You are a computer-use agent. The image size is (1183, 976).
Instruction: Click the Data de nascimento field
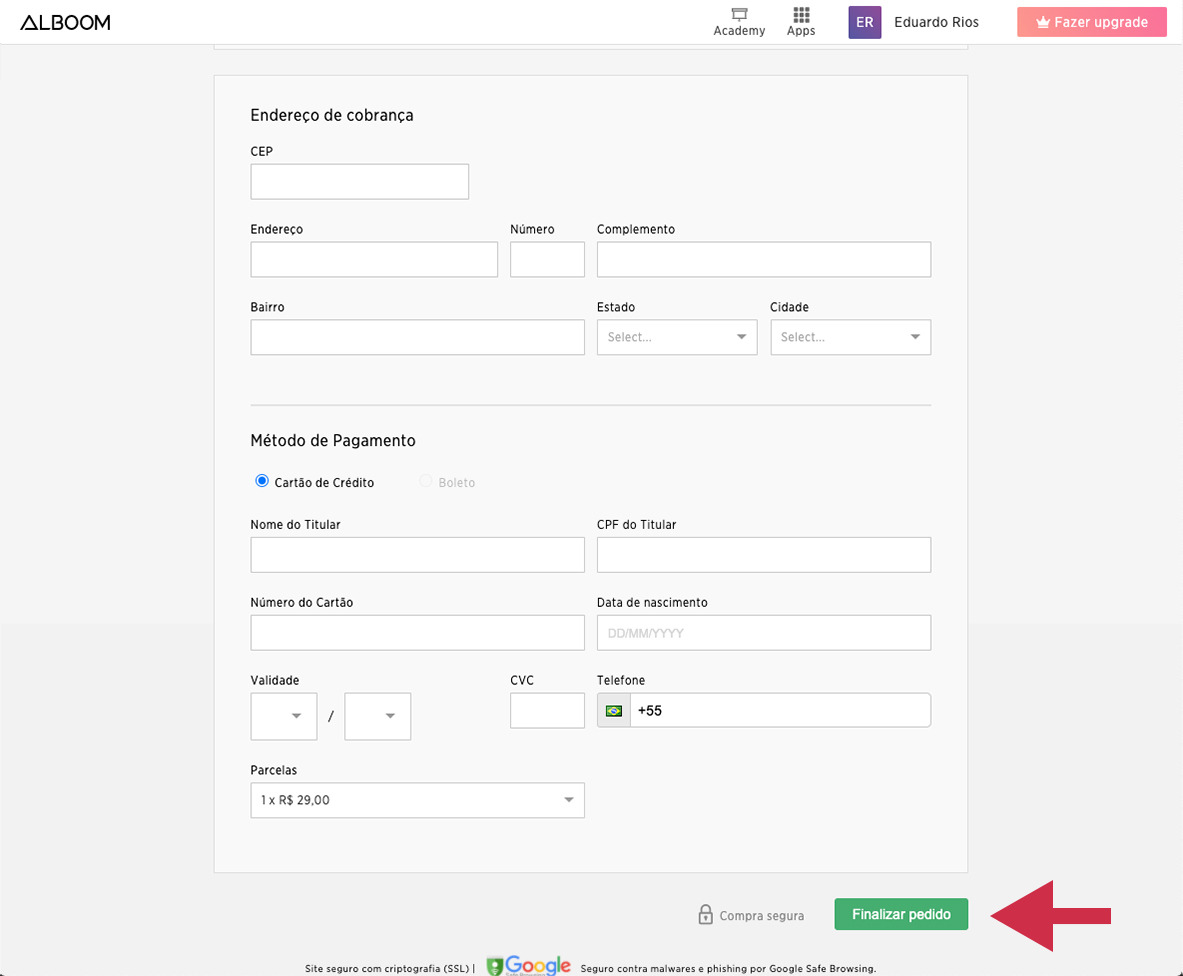point(763,633)
